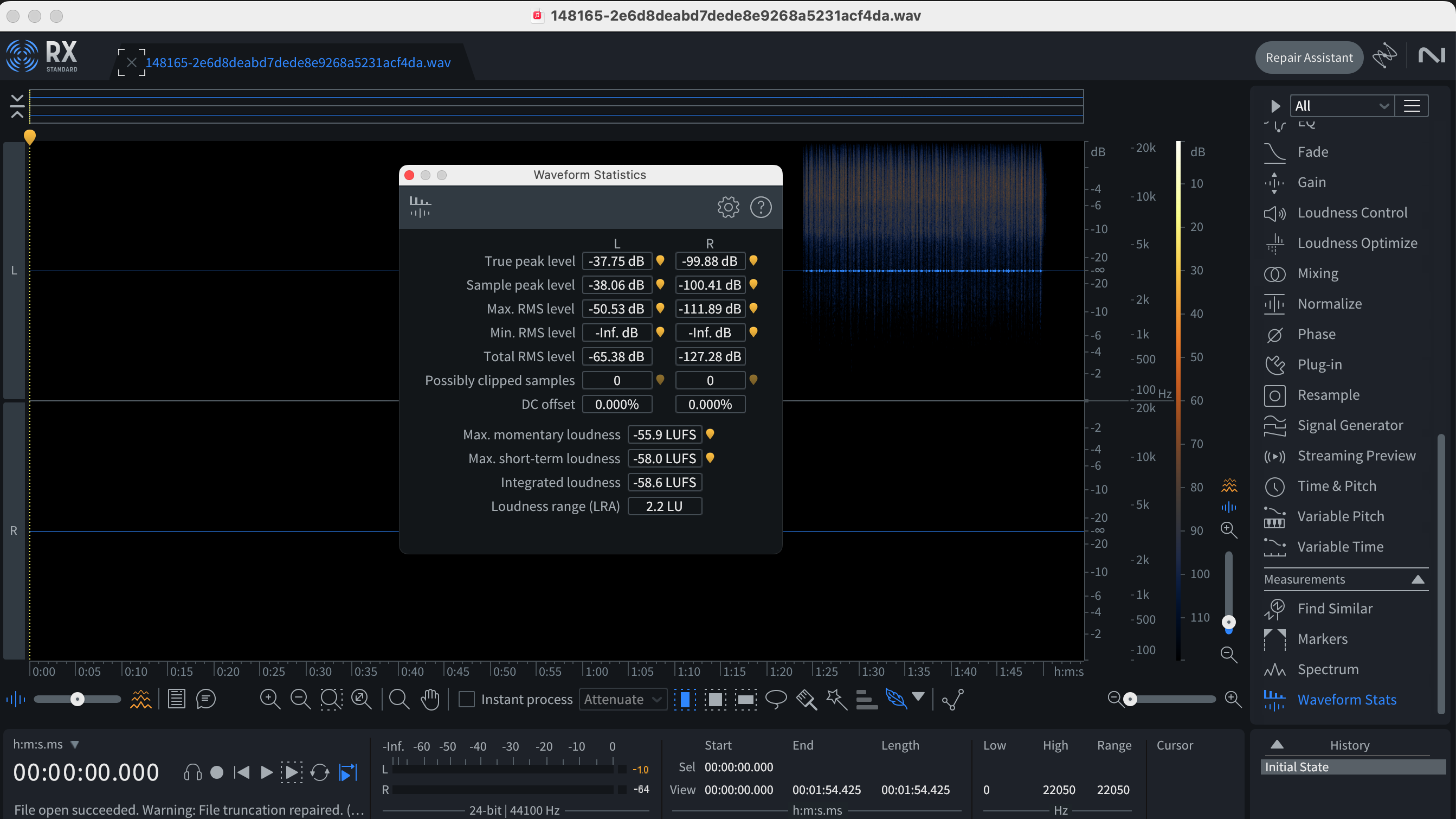Play the audio

click(x=266, y=772)
